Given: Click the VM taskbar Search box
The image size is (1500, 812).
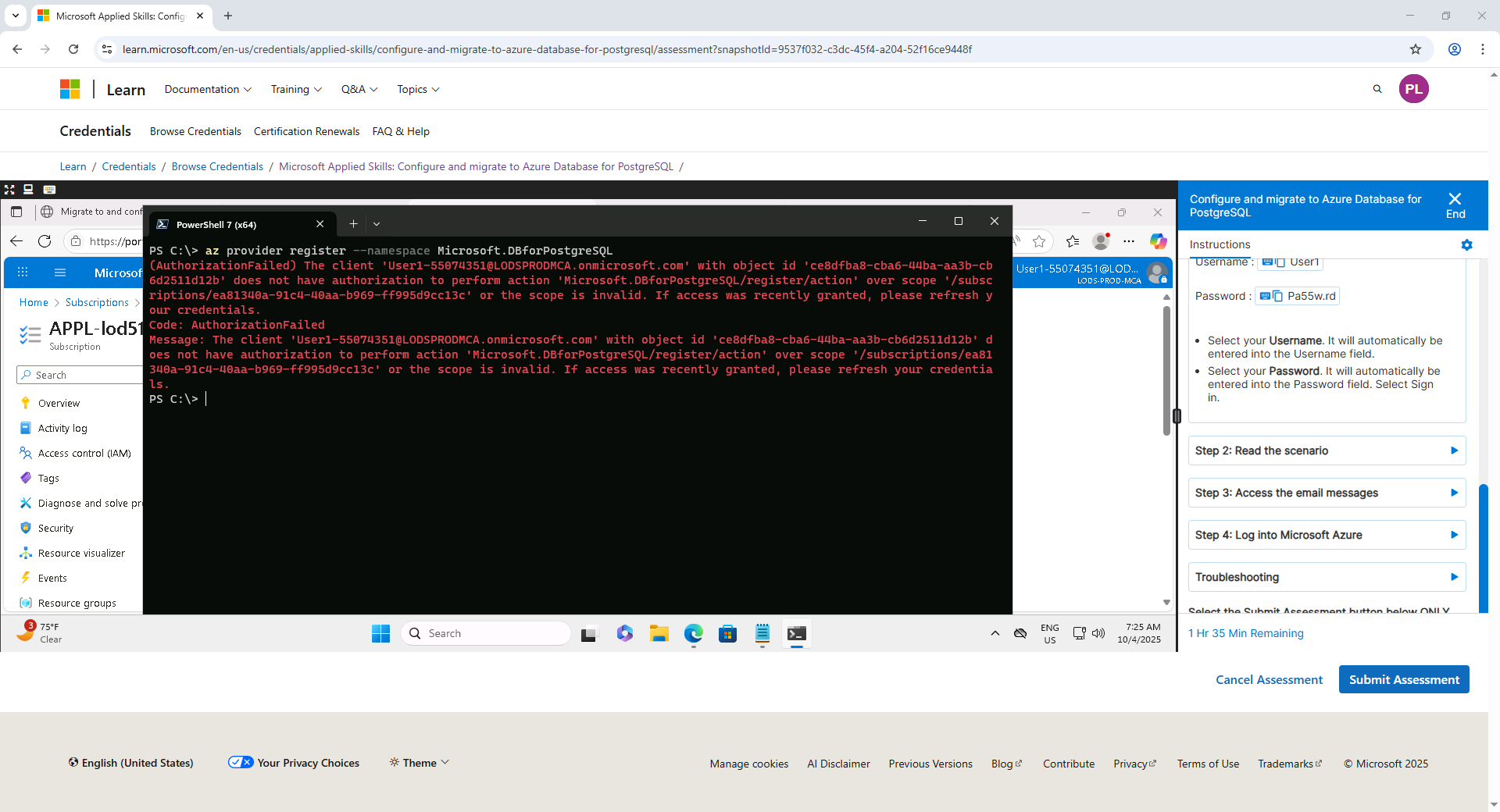Looking at the screenshot, I should (486, 633).
